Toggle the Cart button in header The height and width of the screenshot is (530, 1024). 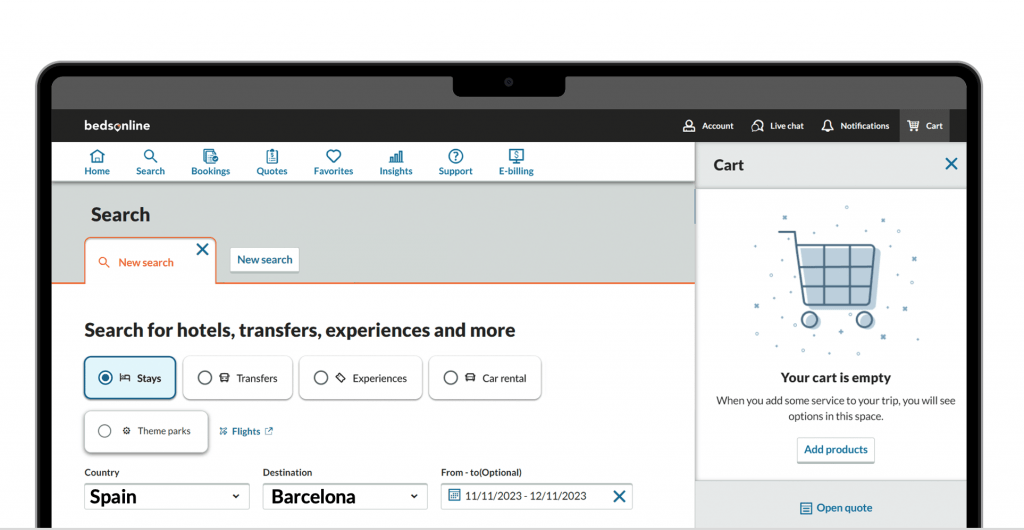(925, 126)
